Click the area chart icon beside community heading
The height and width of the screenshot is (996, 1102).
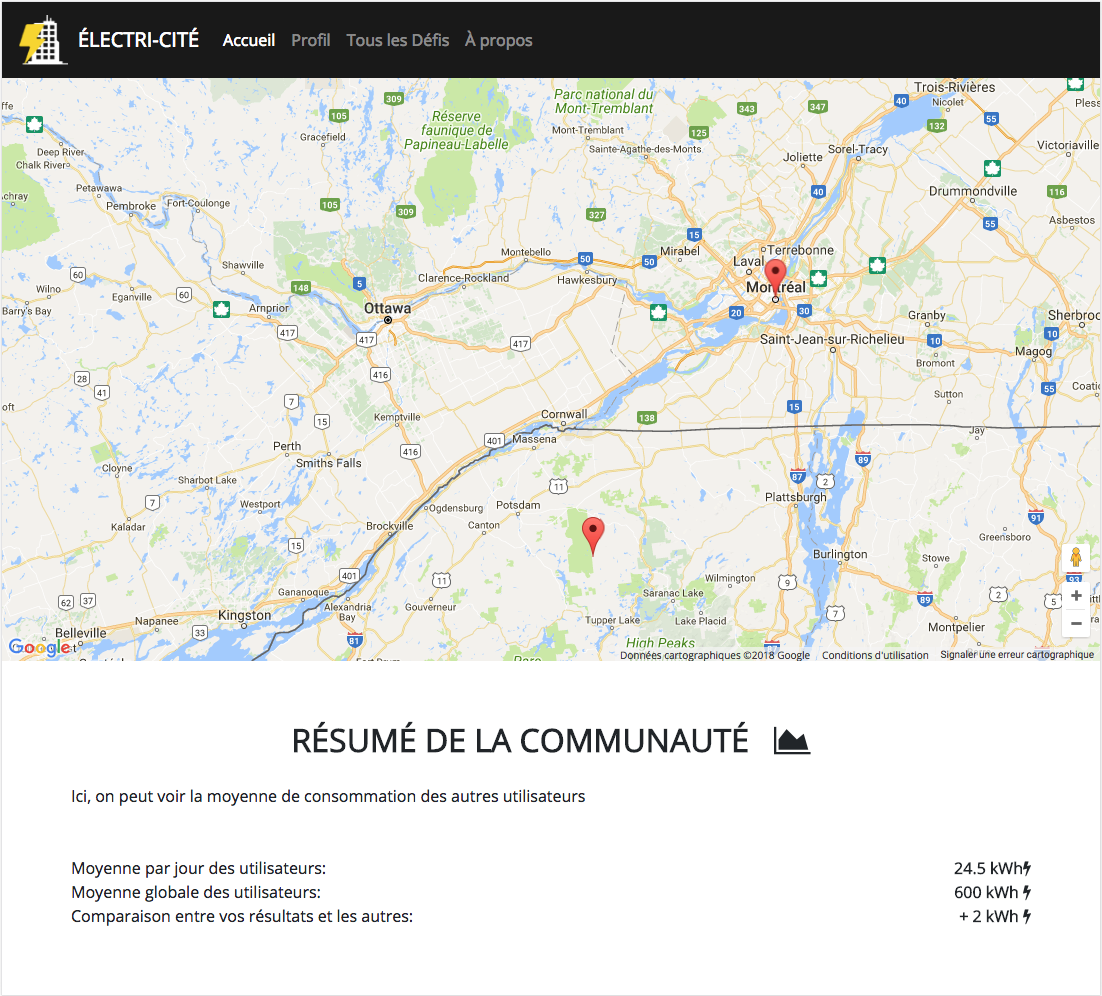click(791, 741)
